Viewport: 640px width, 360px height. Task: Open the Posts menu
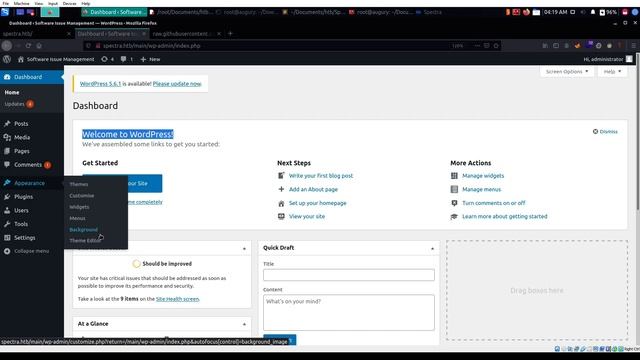point(21,124)
